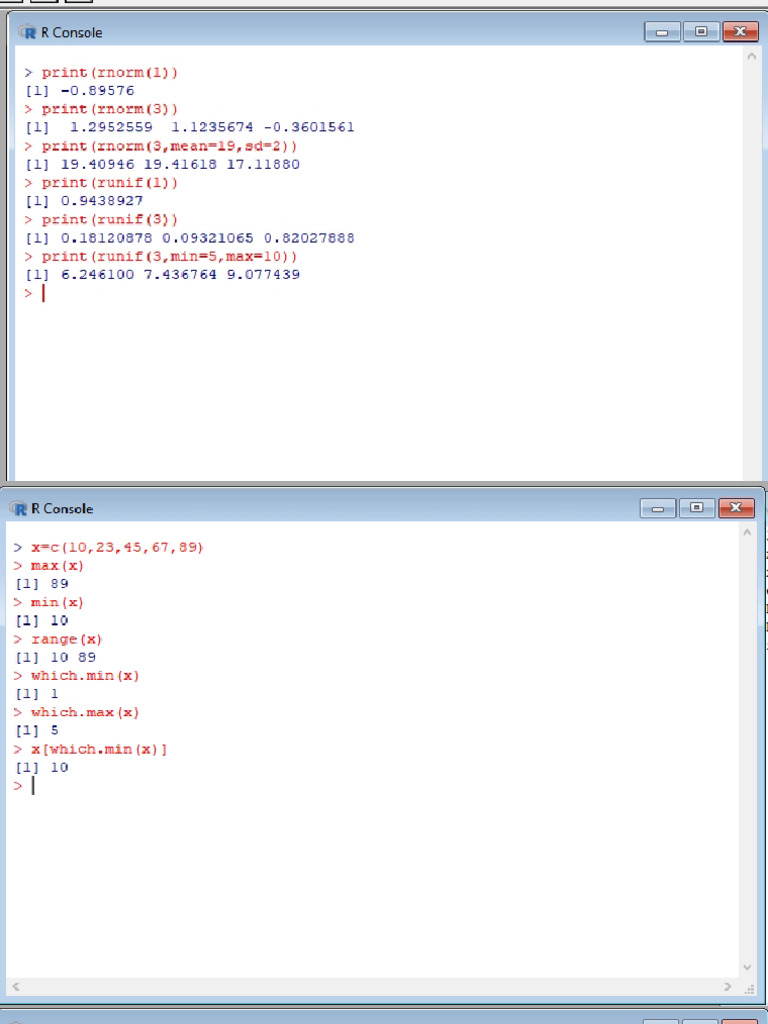Click the value 0.18120878
The width and height of the screenshot is (768, 1024).
click(106, 238)
